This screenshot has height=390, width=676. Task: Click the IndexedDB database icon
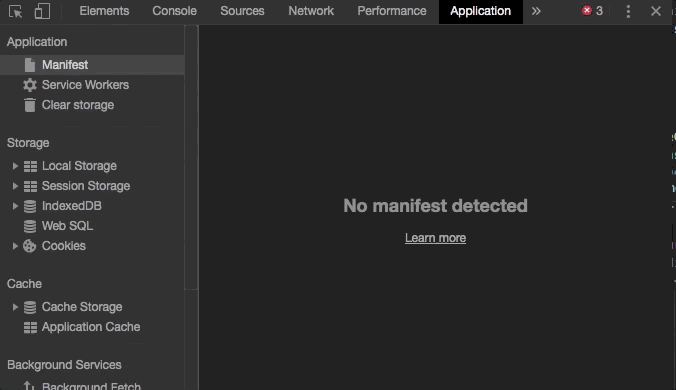(x=30, y=206)
